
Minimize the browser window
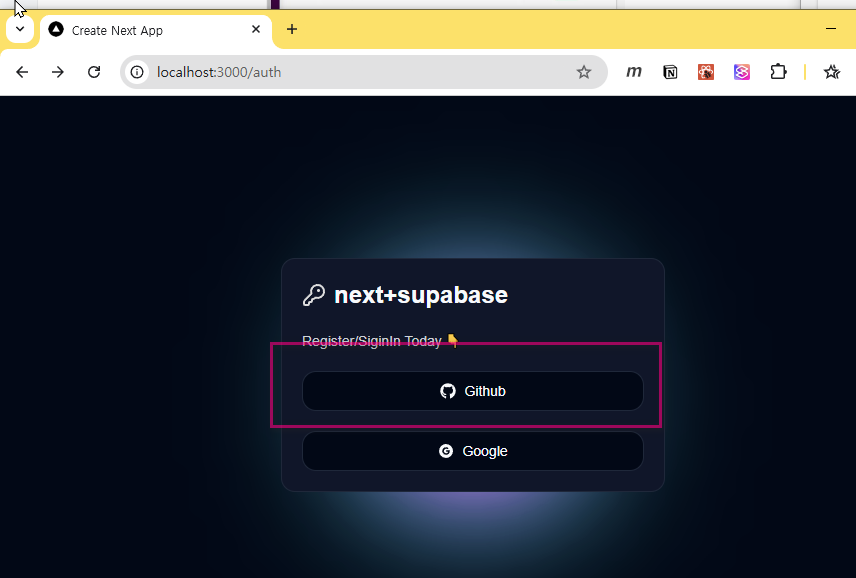(x=830, y=29)
